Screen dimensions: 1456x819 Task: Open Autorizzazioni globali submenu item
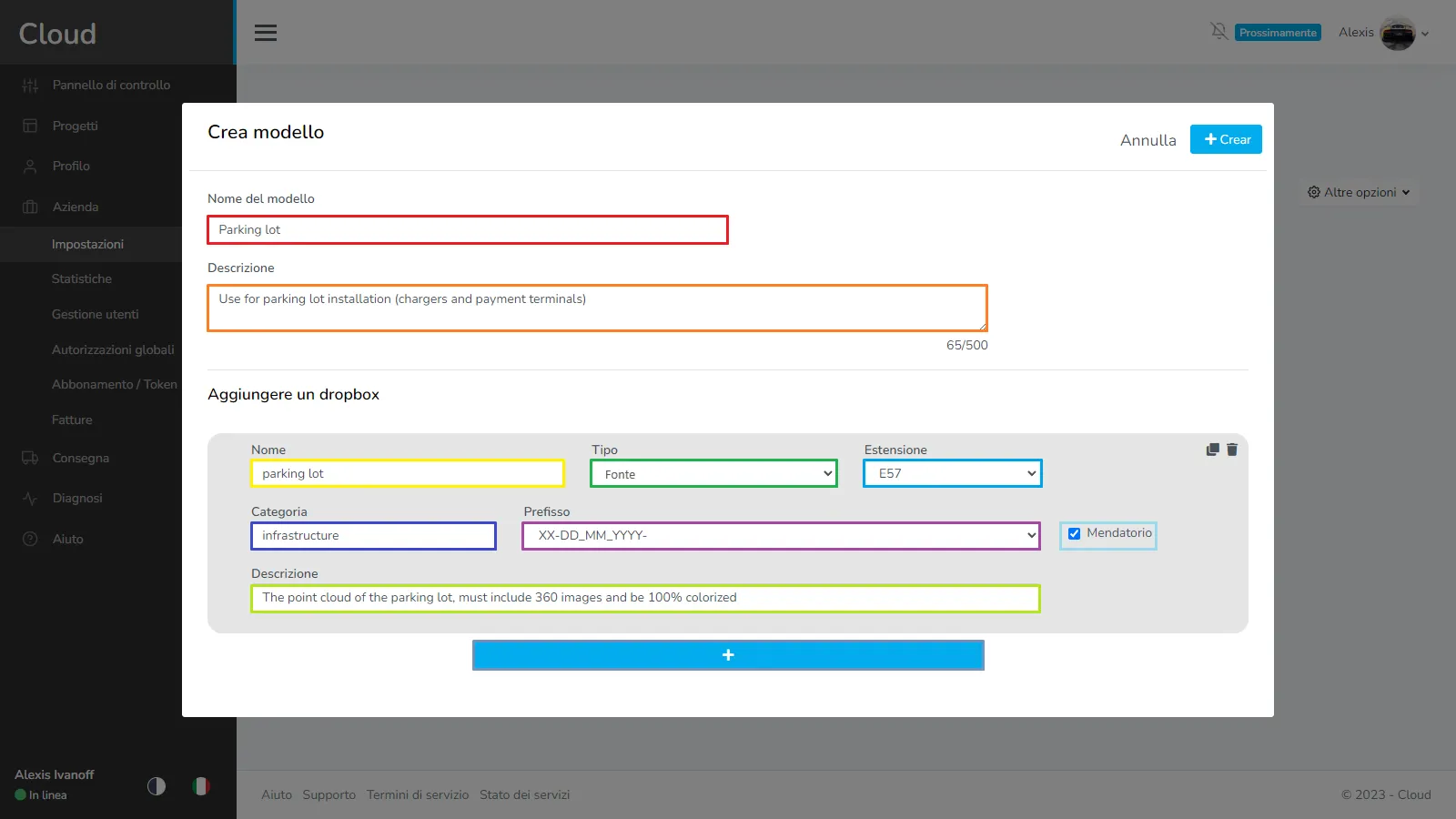pyautogui.click(x=113, y=349)
